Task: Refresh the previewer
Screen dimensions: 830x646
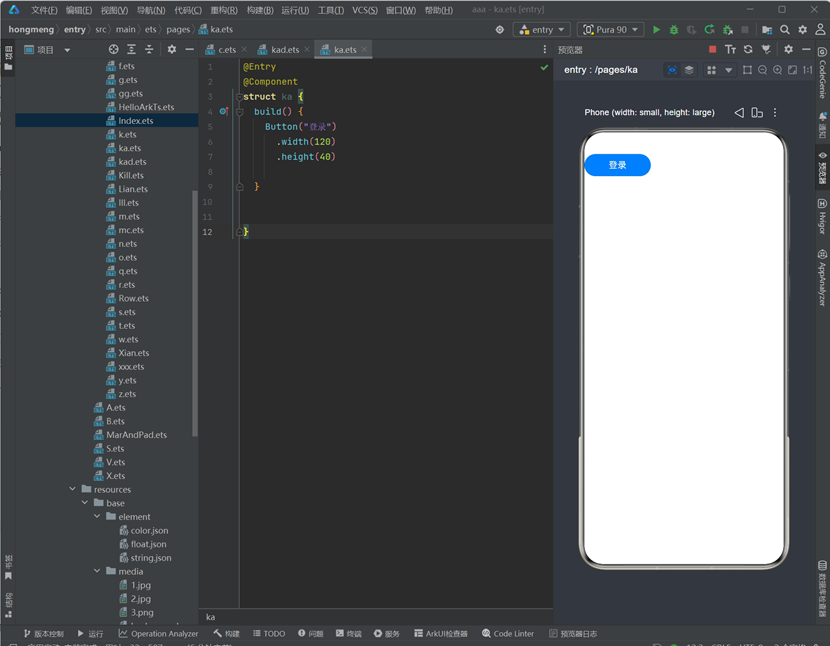Action: click(x=748, y=49)
